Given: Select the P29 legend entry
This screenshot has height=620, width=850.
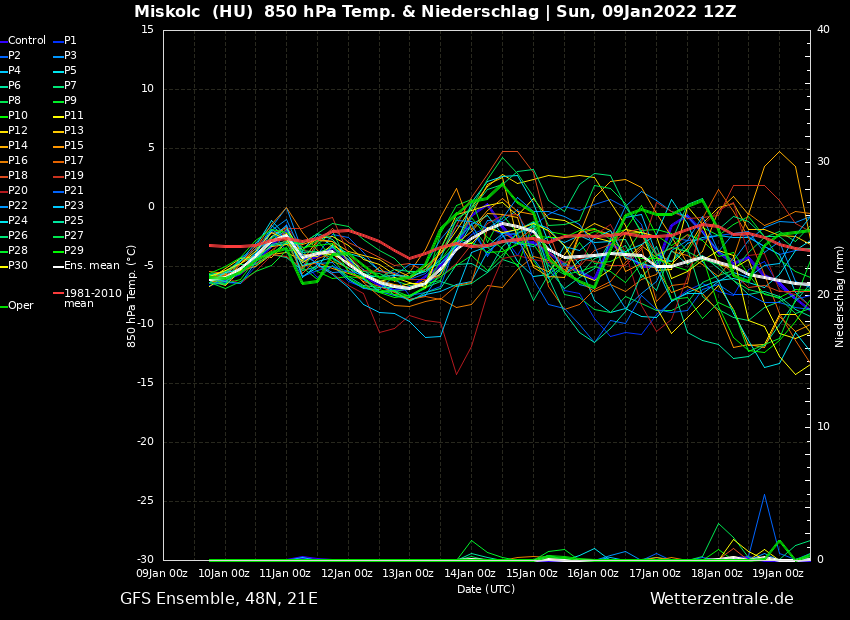Looking at the screenshot, I should pos(74,251).
